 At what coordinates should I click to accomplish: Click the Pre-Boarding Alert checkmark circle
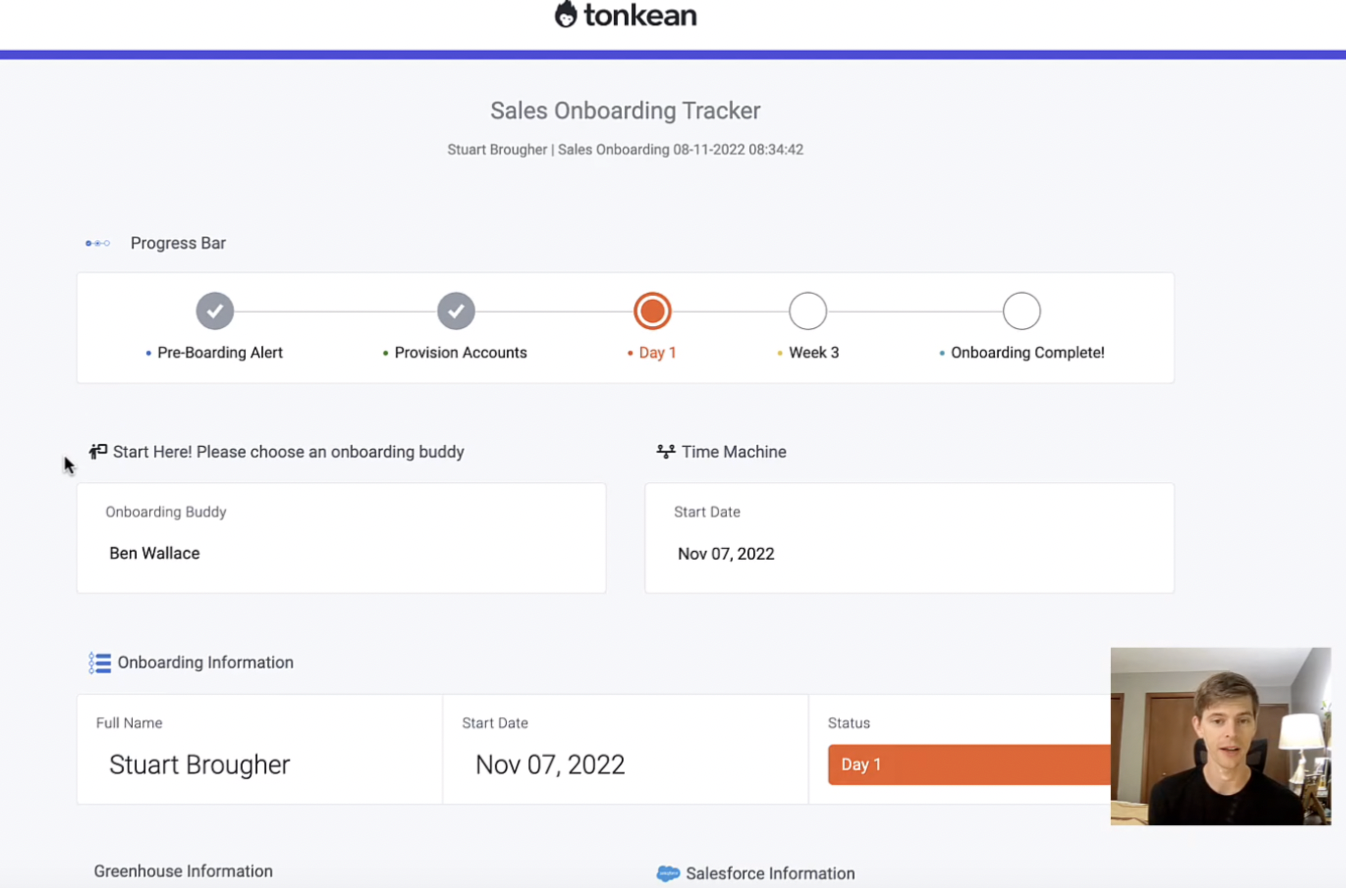tap(214, 310)
